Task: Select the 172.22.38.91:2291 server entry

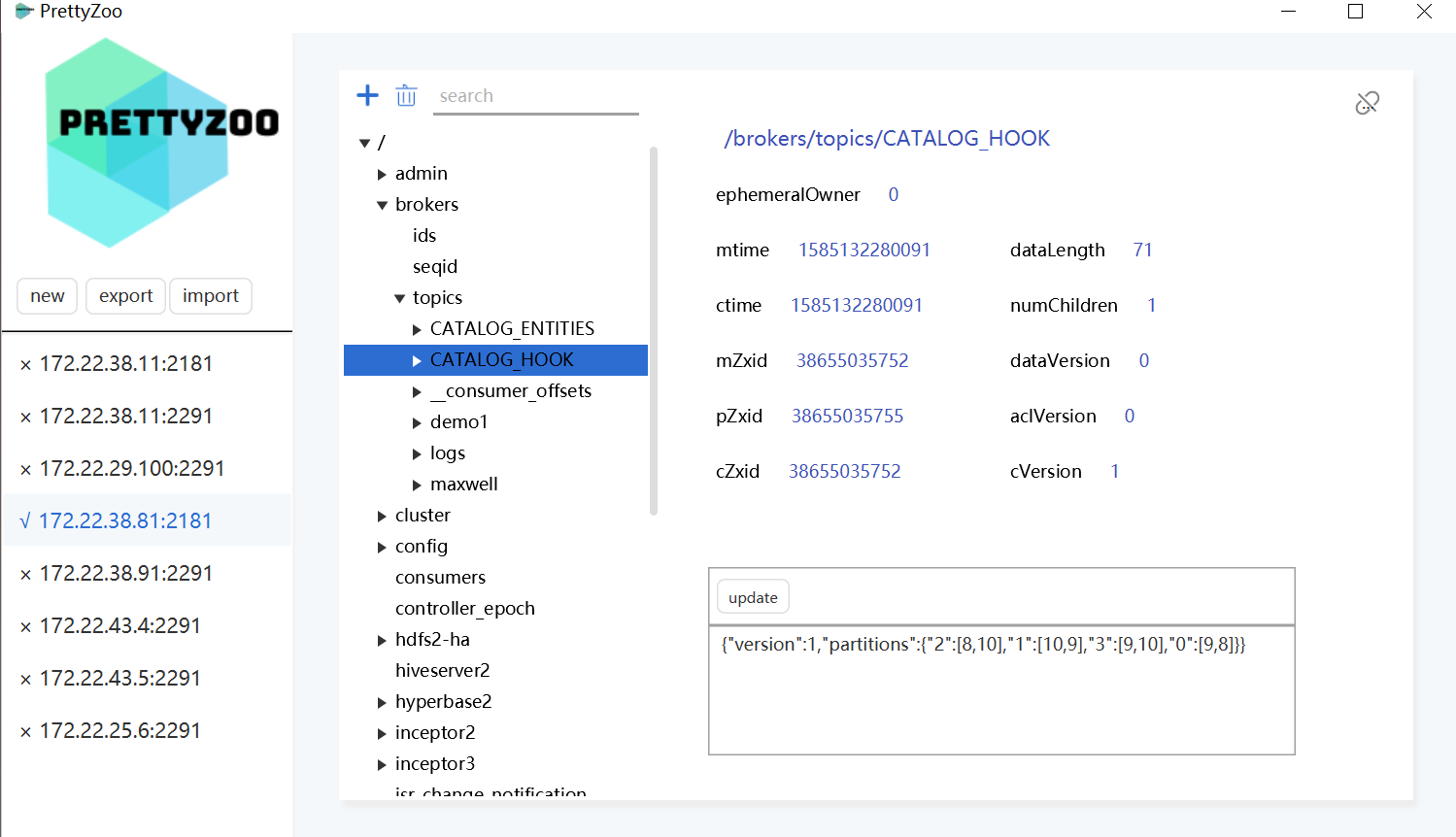Action: [x=126, y=574]
